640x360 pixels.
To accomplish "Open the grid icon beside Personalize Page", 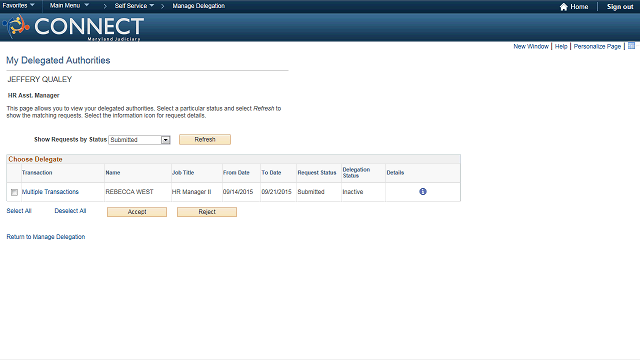I will (631, 46).
